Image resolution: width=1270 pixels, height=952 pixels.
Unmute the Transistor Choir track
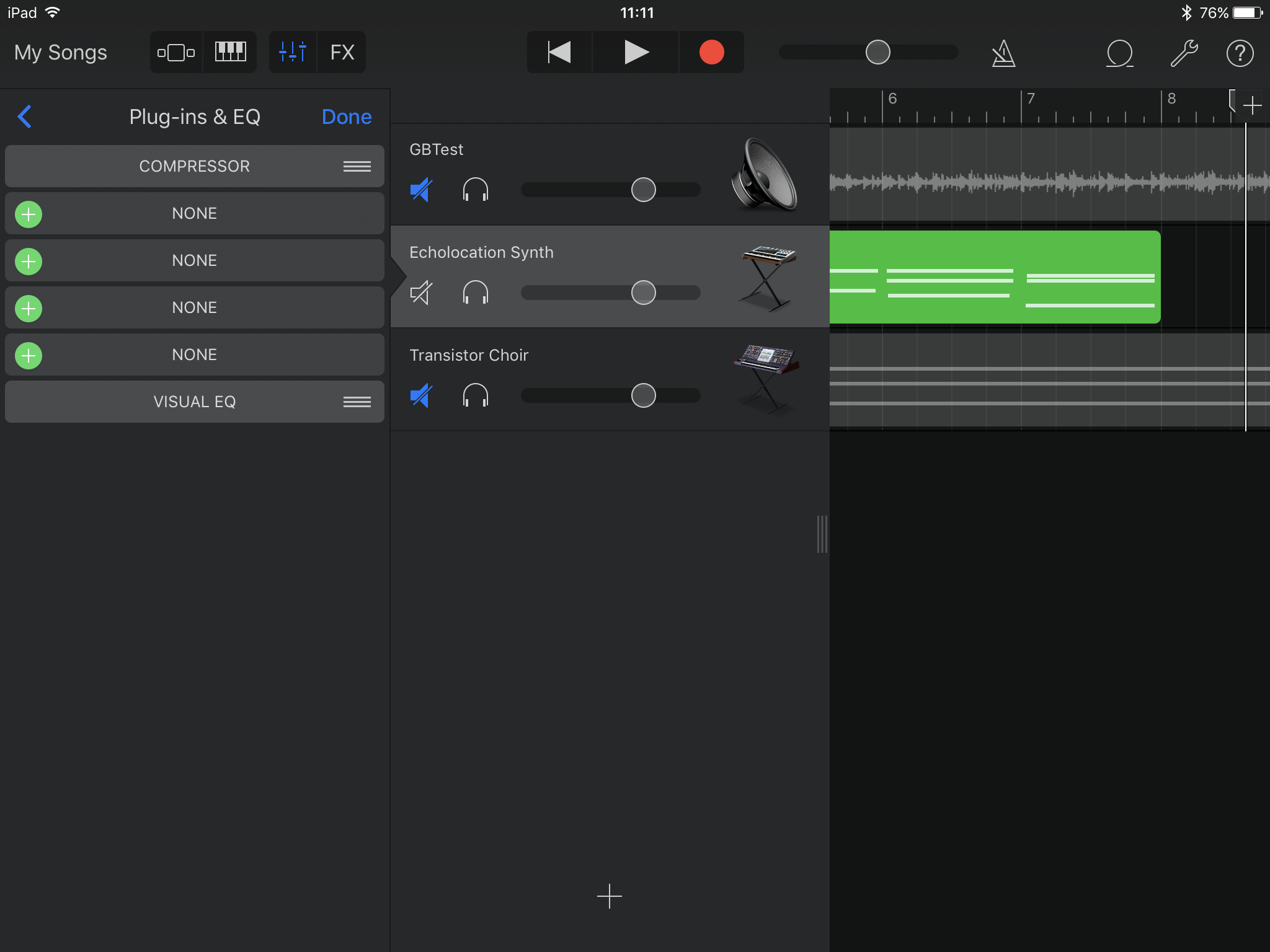[x=421, y=395]
